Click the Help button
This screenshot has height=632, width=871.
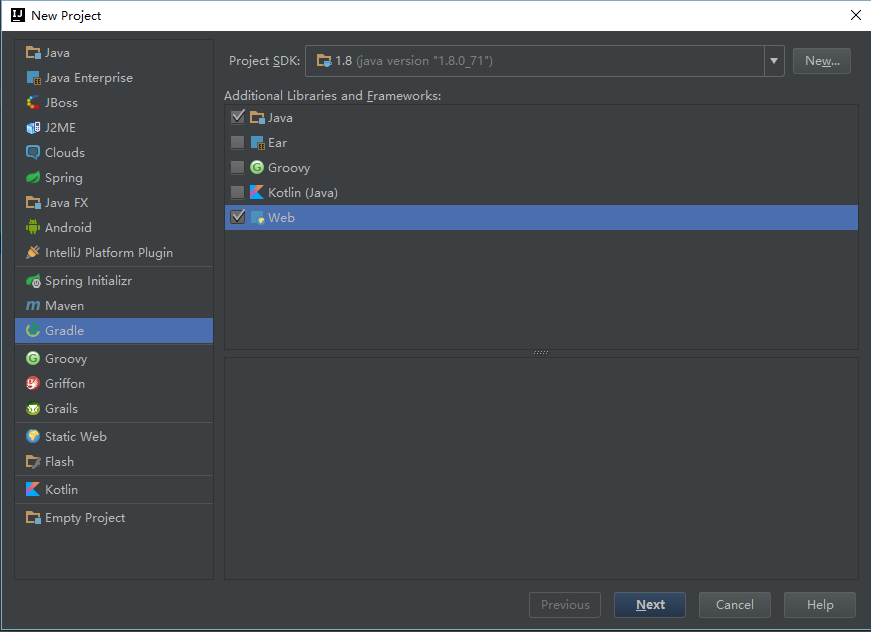(820, 605)
